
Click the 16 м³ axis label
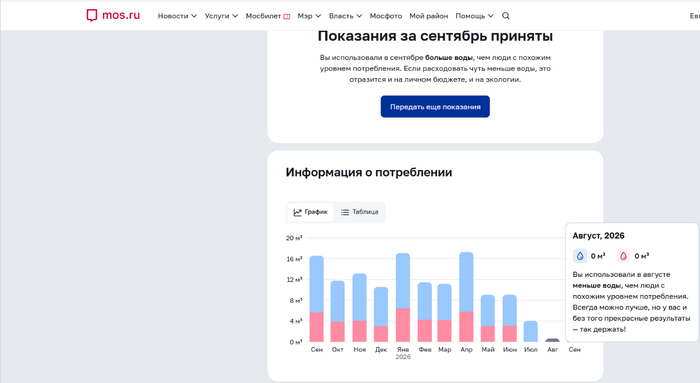point(294,259)
